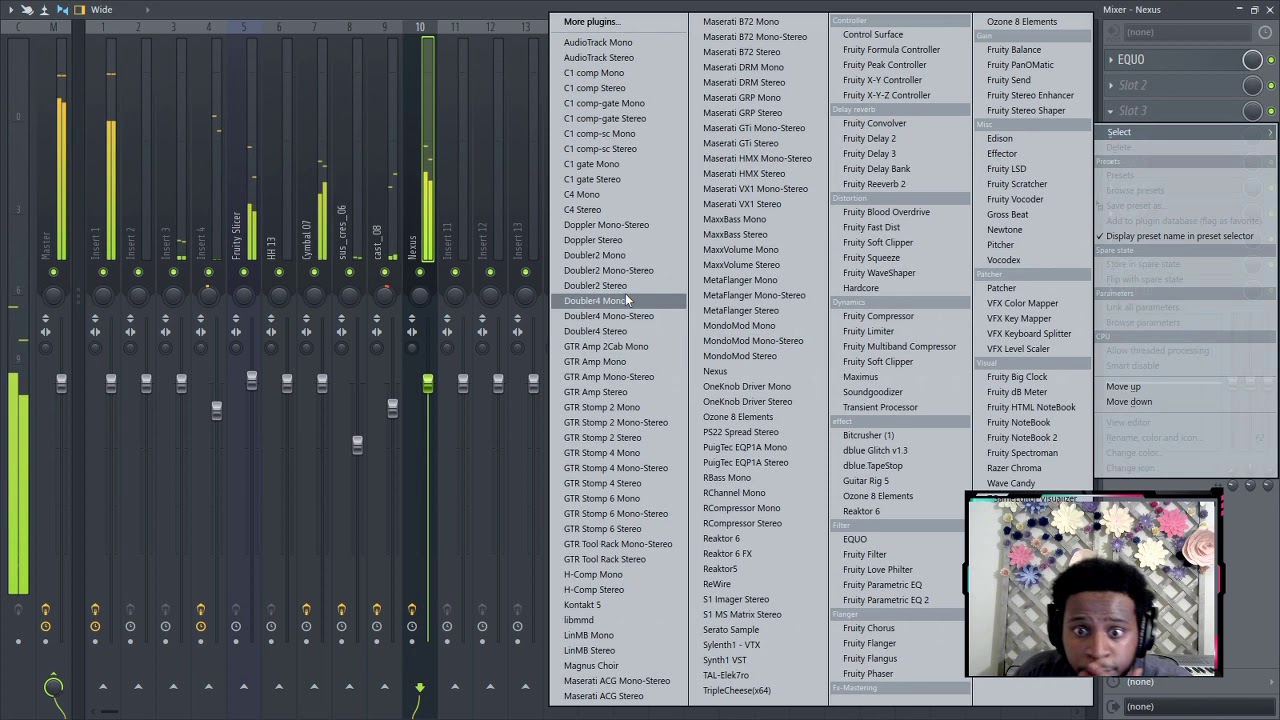Open More plugins... at the top of the list

[x=592, y=22]
